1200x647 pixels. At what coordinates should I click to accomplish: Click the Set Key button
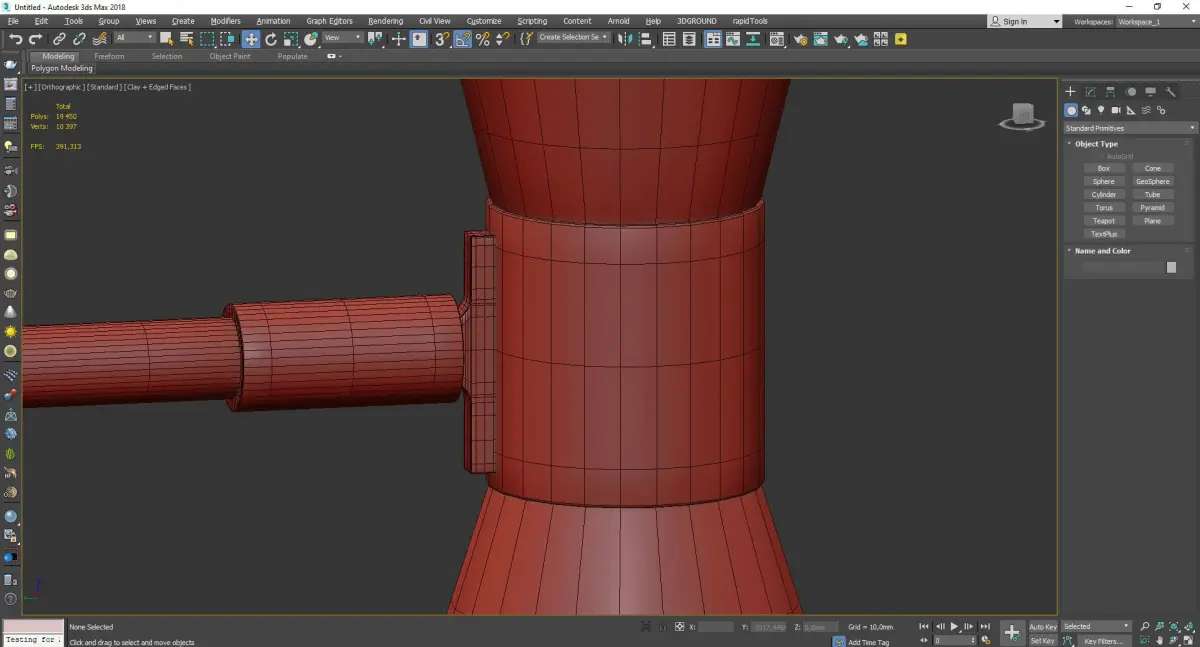1042,641
